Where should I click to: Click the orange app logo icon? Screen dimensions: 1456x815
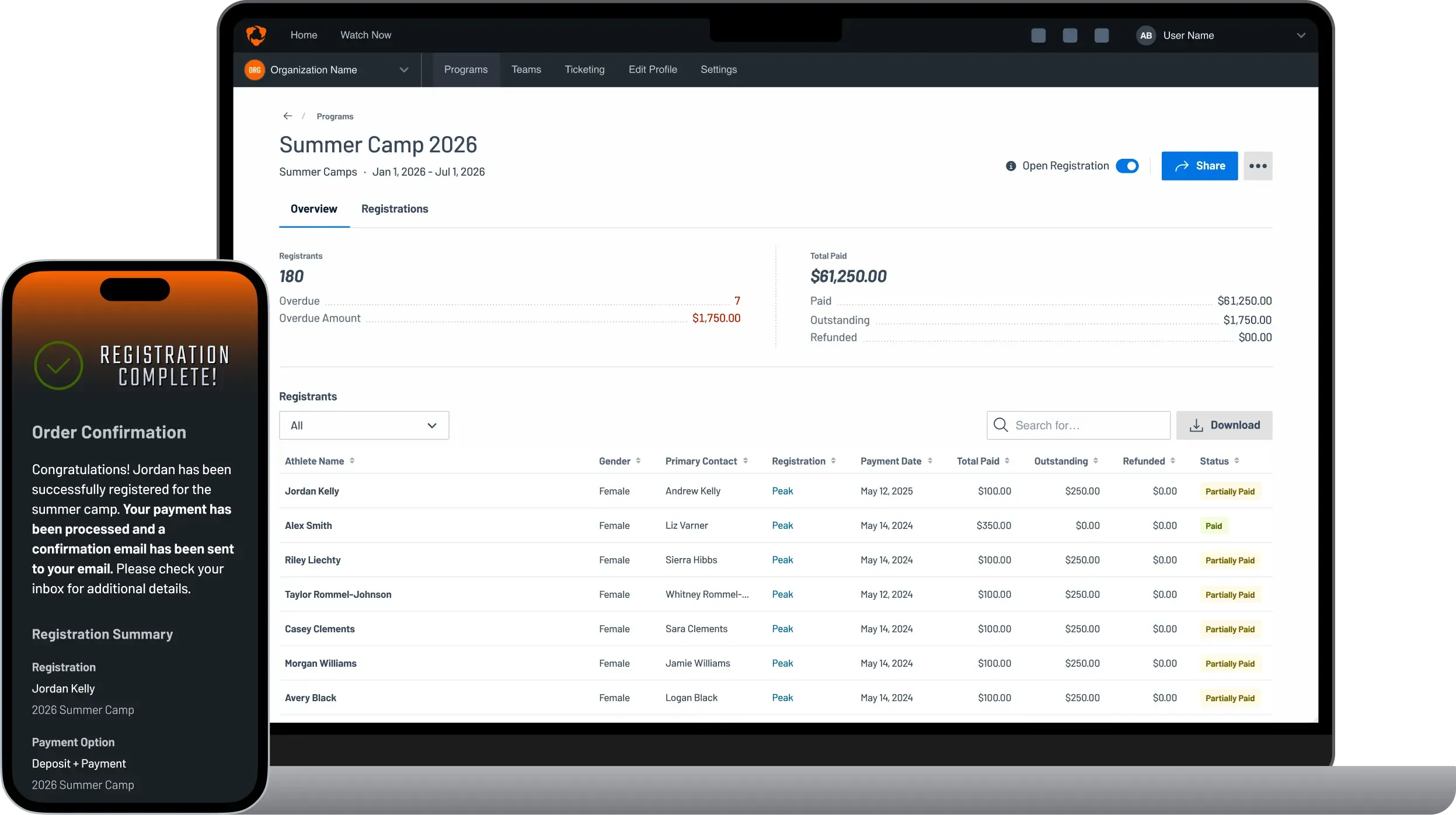tap(256, 35)
